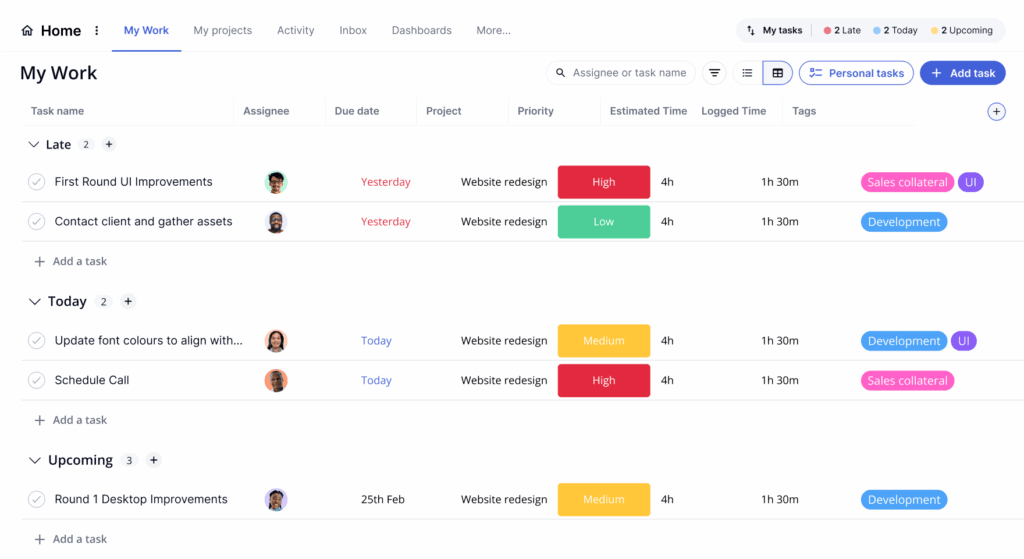This screenshot has height=559, width=1024.
Task: Collapse the Today task group
Action: click(35, 301)
